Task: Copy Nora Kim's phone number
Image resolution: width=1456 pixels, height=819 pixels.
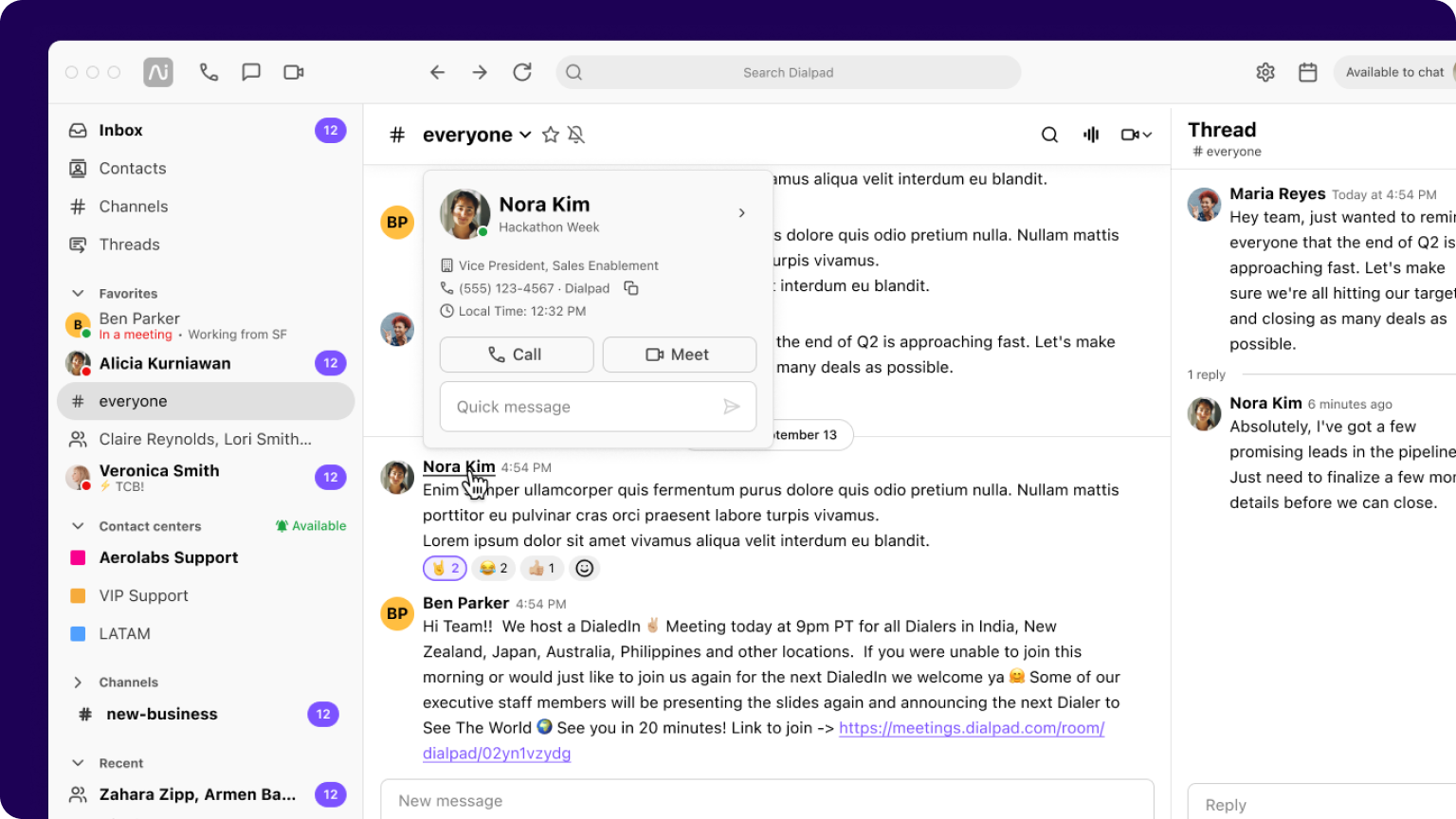Action: 631,288
